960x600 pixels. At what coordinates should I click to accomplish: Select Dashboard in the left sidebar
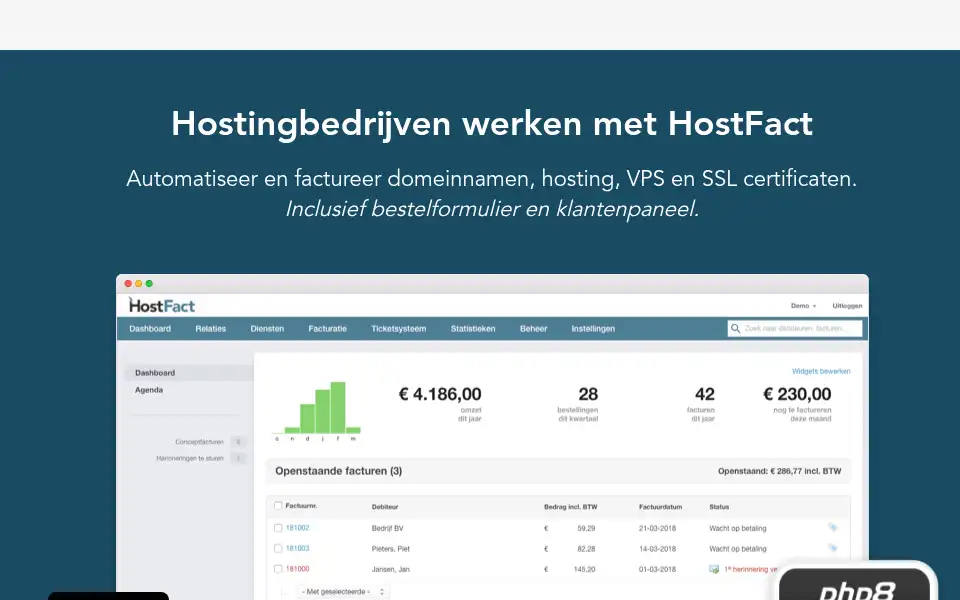click(x=189, y=373)
